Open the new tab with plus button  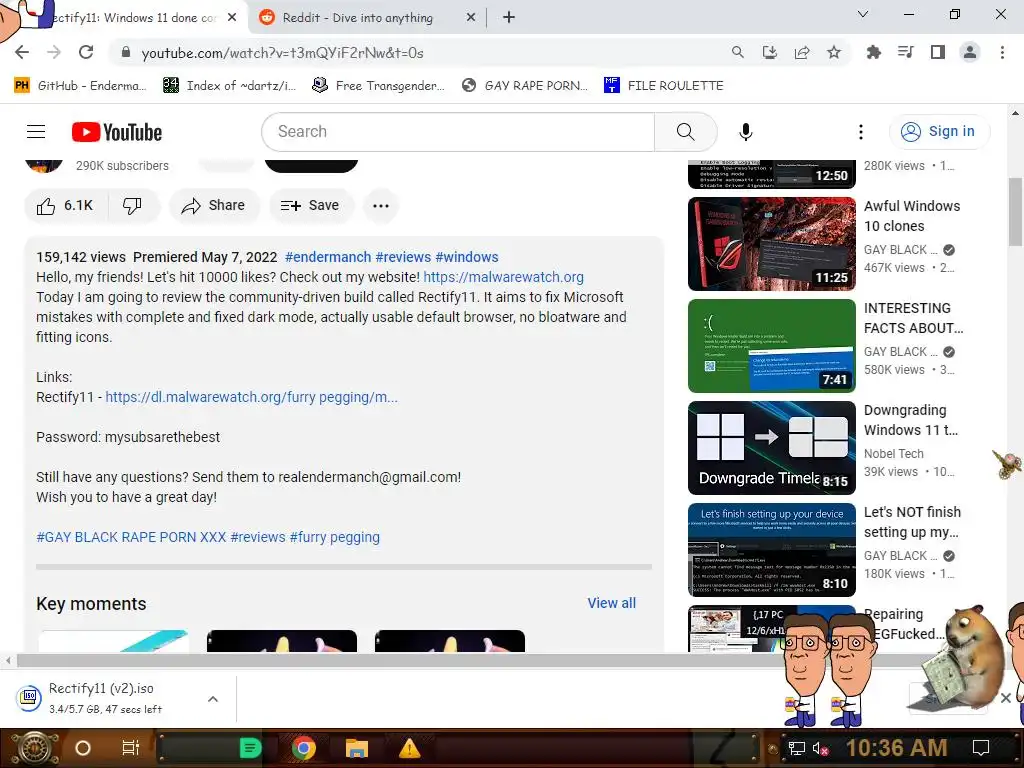point(509,18)
